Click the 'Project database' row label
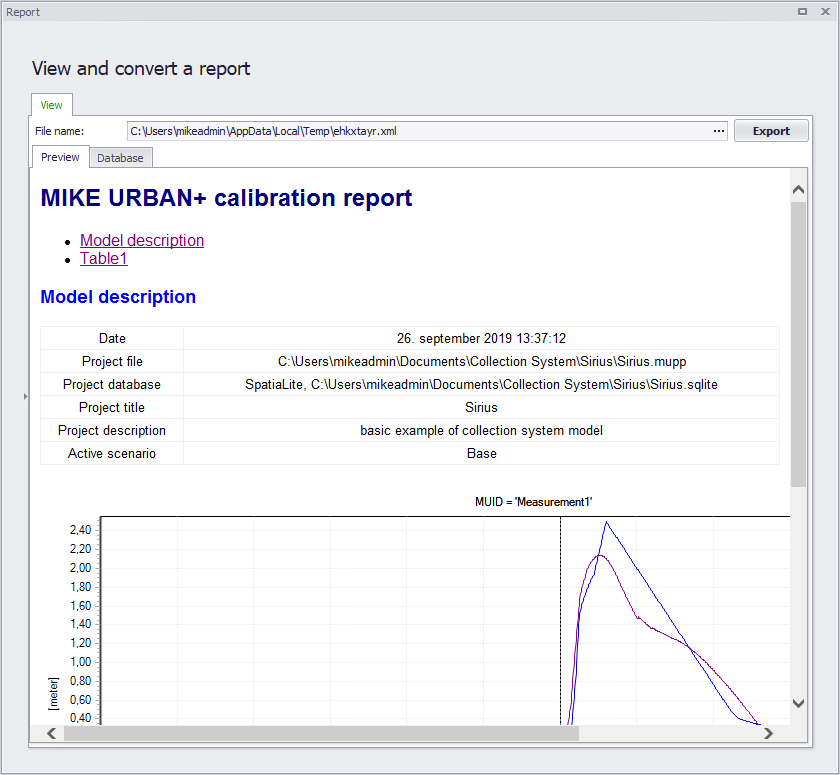Screen dimensions: 840x775 coord(111,385)
